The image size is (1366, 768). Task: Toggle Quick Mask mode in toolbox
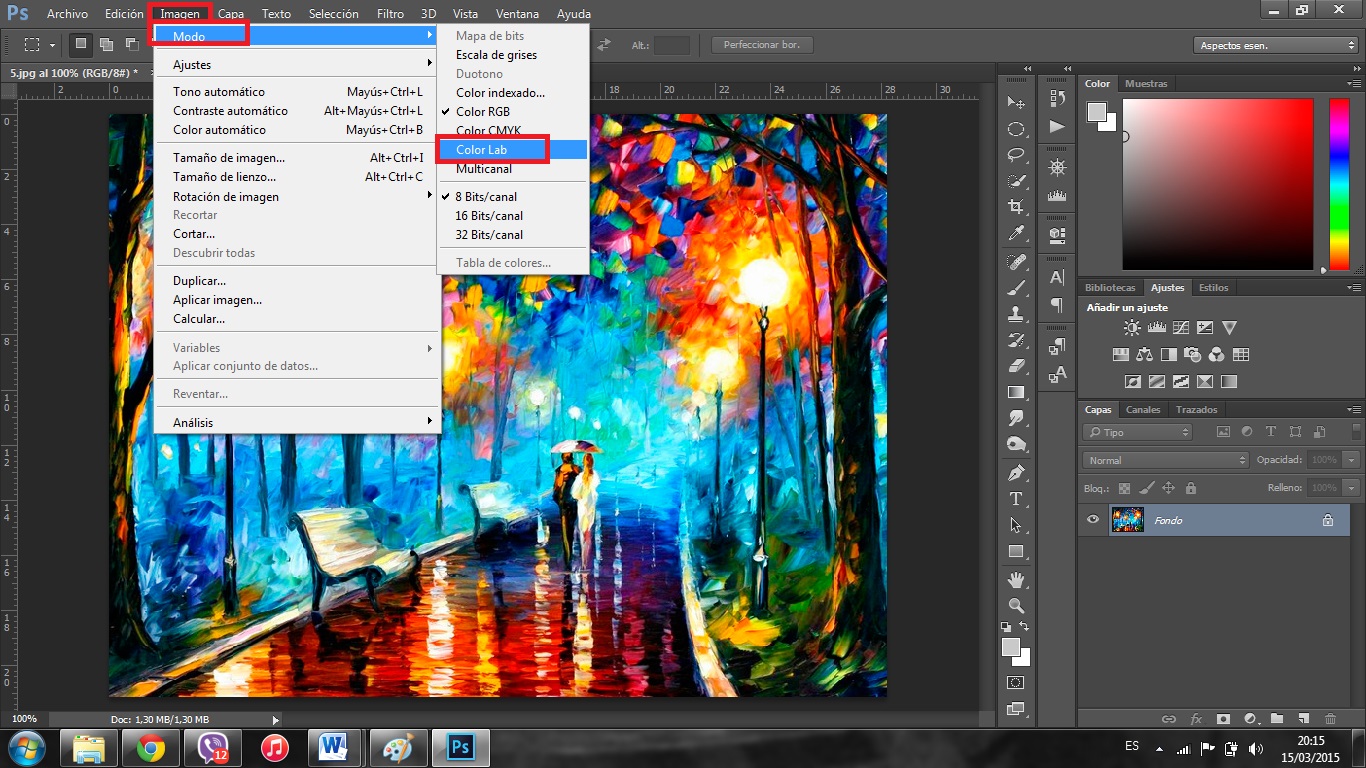(1016, 683)
